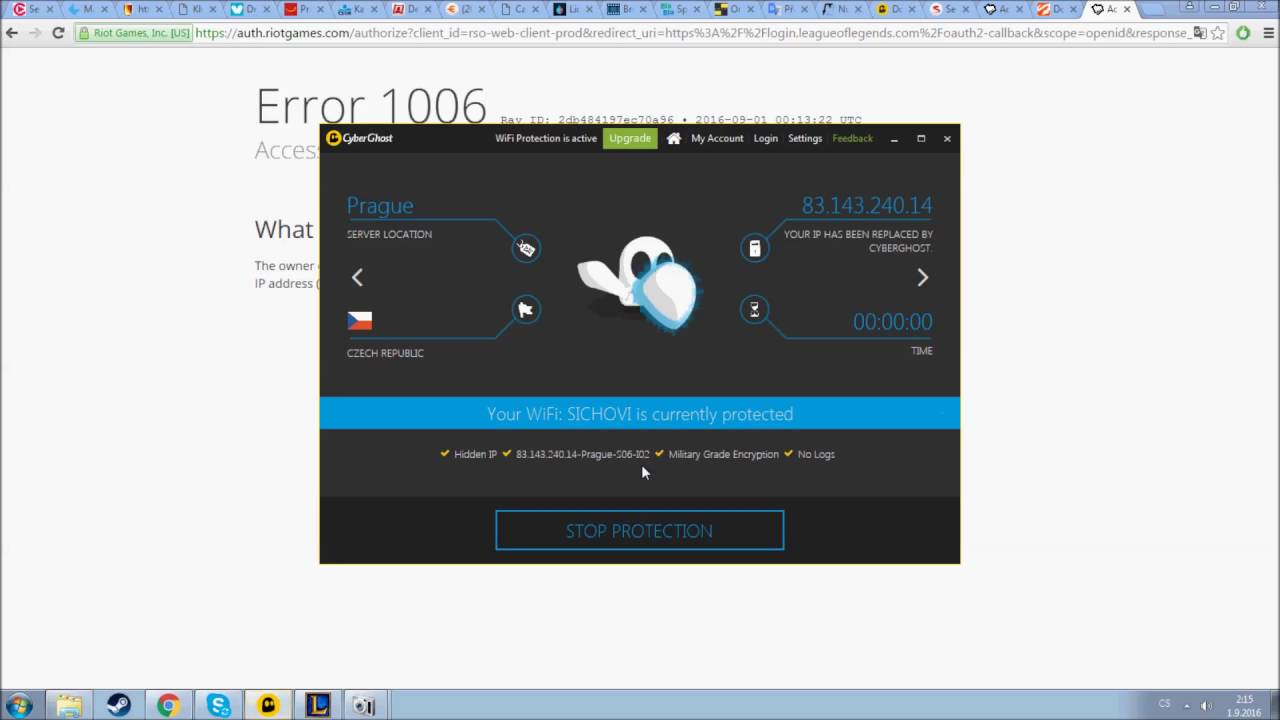Click the WiFi SICHOVI protected banner

640,413
